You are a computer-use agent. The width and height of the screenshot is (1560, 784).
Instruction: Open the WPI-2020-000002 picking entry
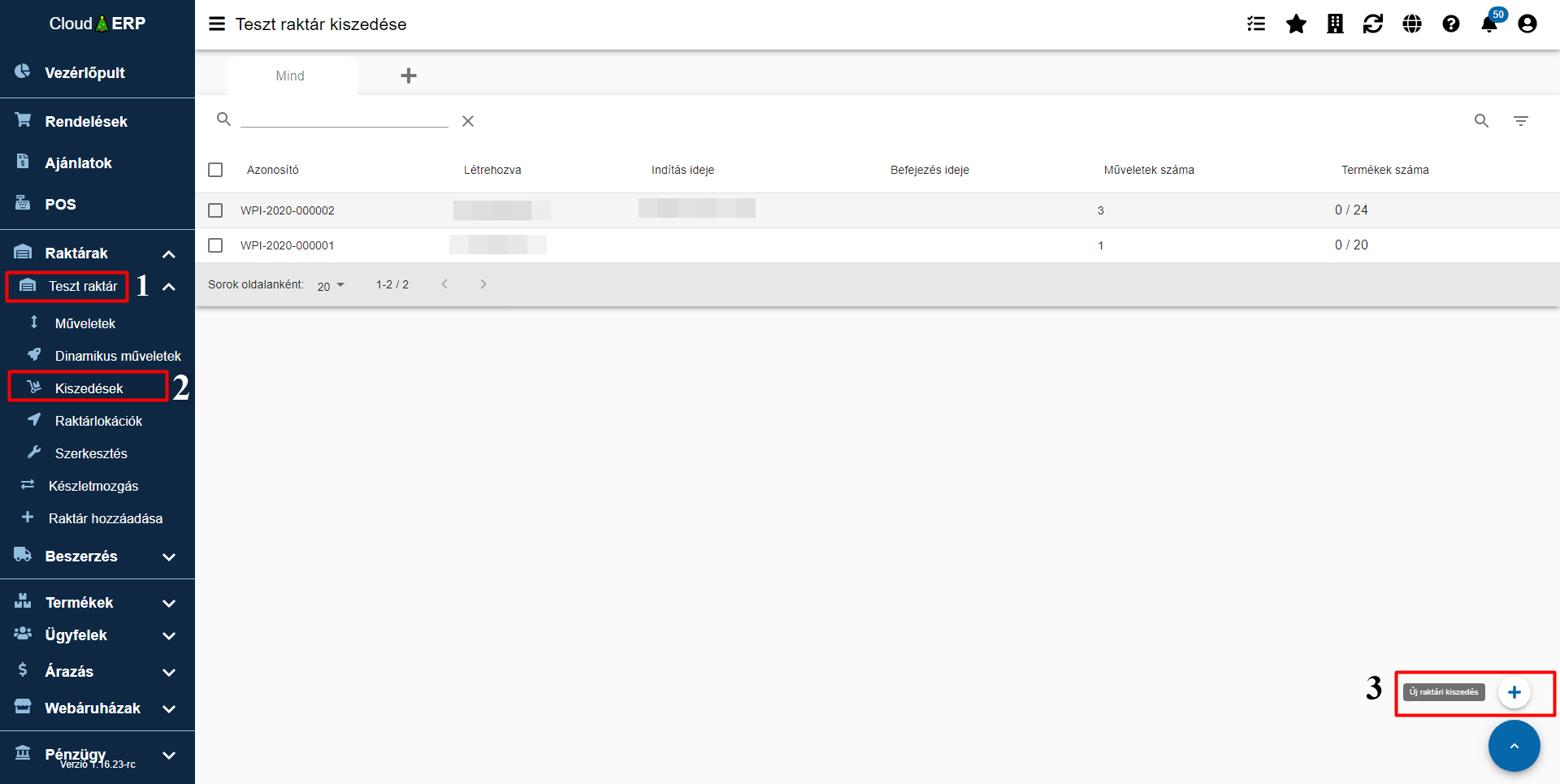click(x=288, y=210)
